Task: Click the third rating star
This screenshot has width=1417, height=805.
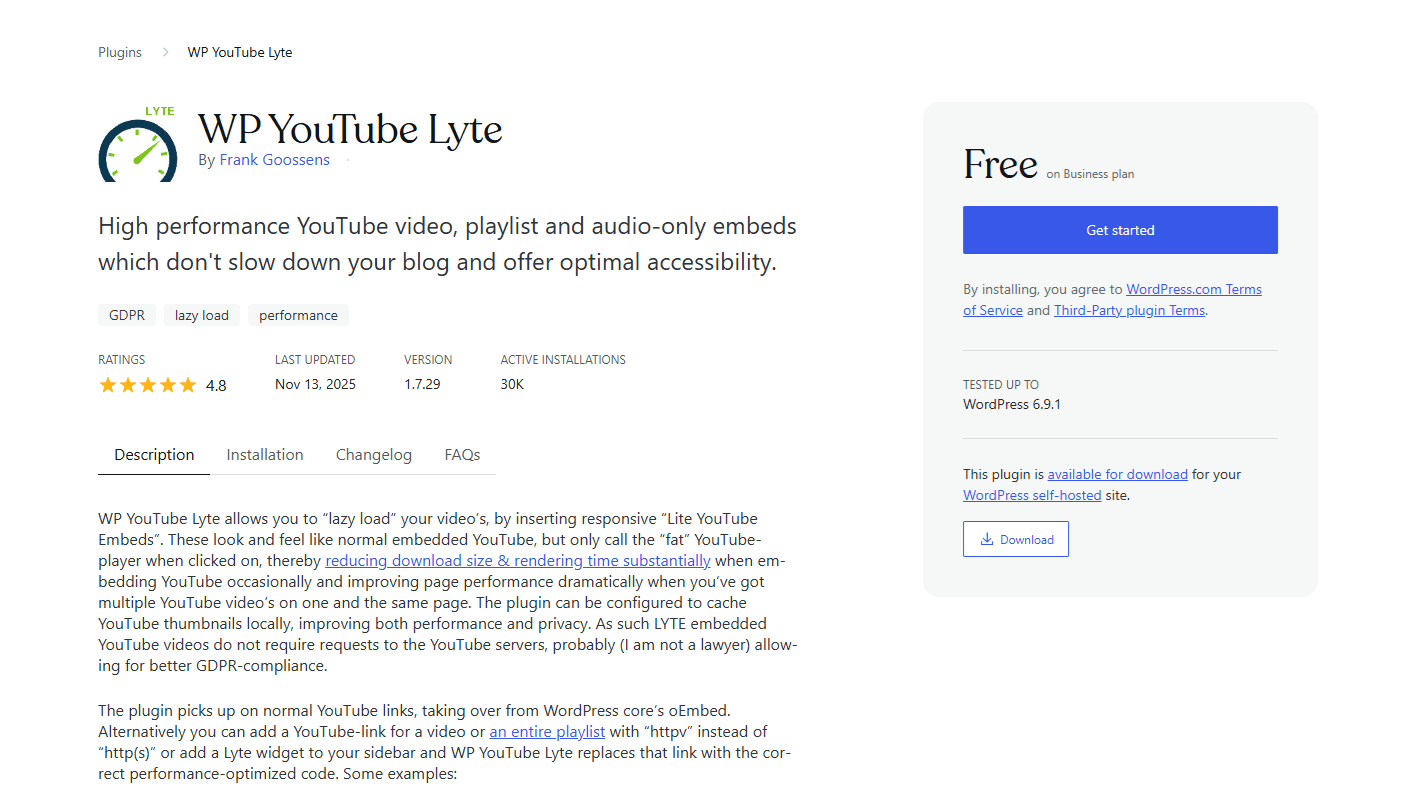Action: (x=148, y=384)
